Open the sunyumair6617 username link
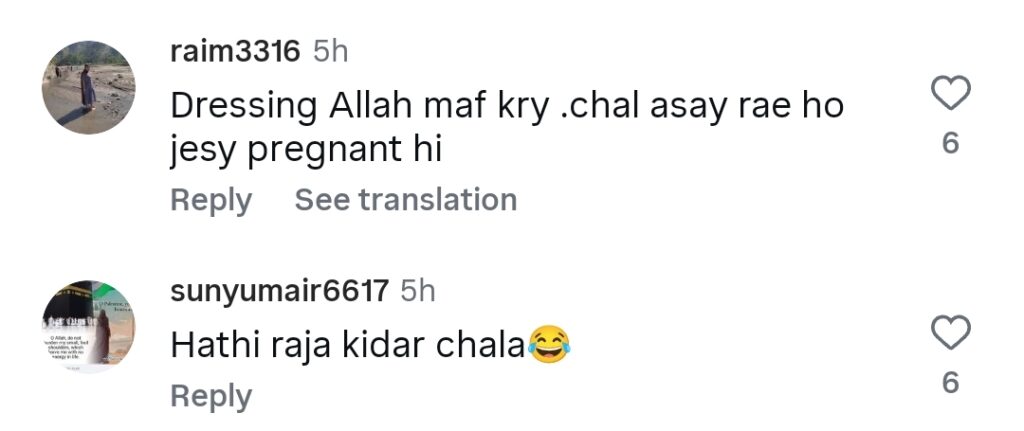The image size is (1024, 431). pyautogui.click(x=280, y=291)
